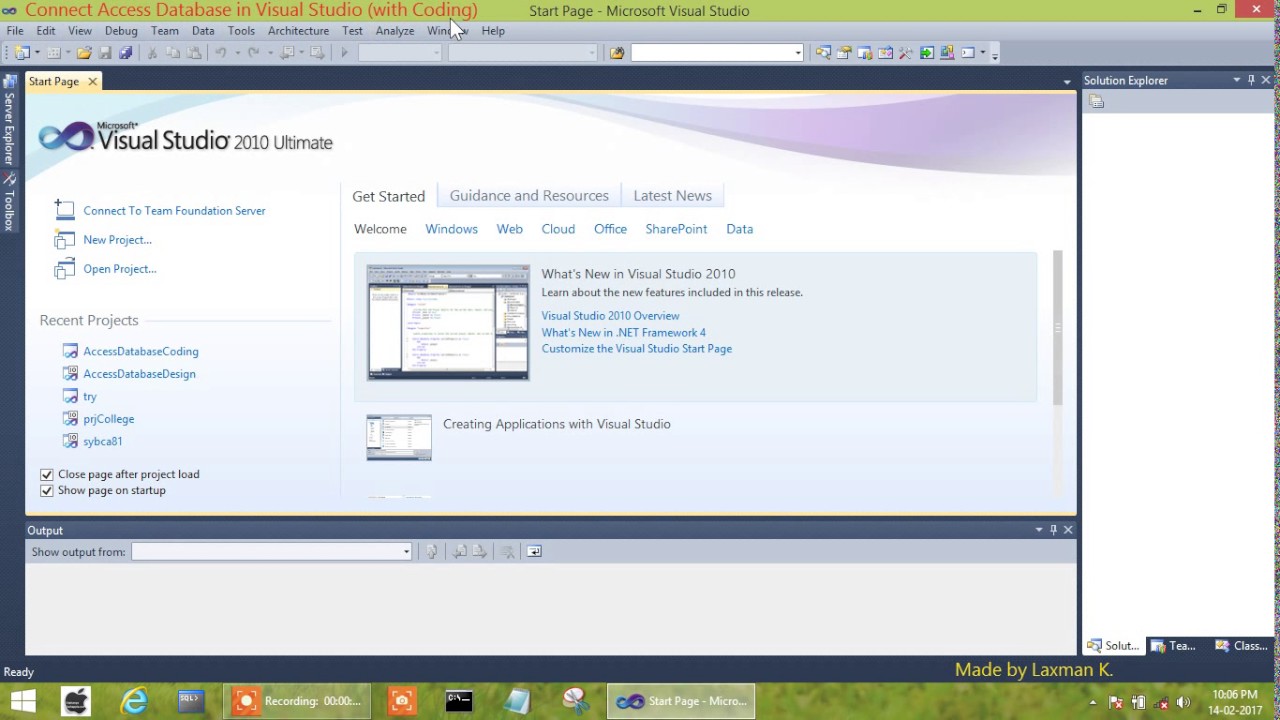Switch to Latest News tab
The height and width of the screenshot is (720, 1280).
672,196
